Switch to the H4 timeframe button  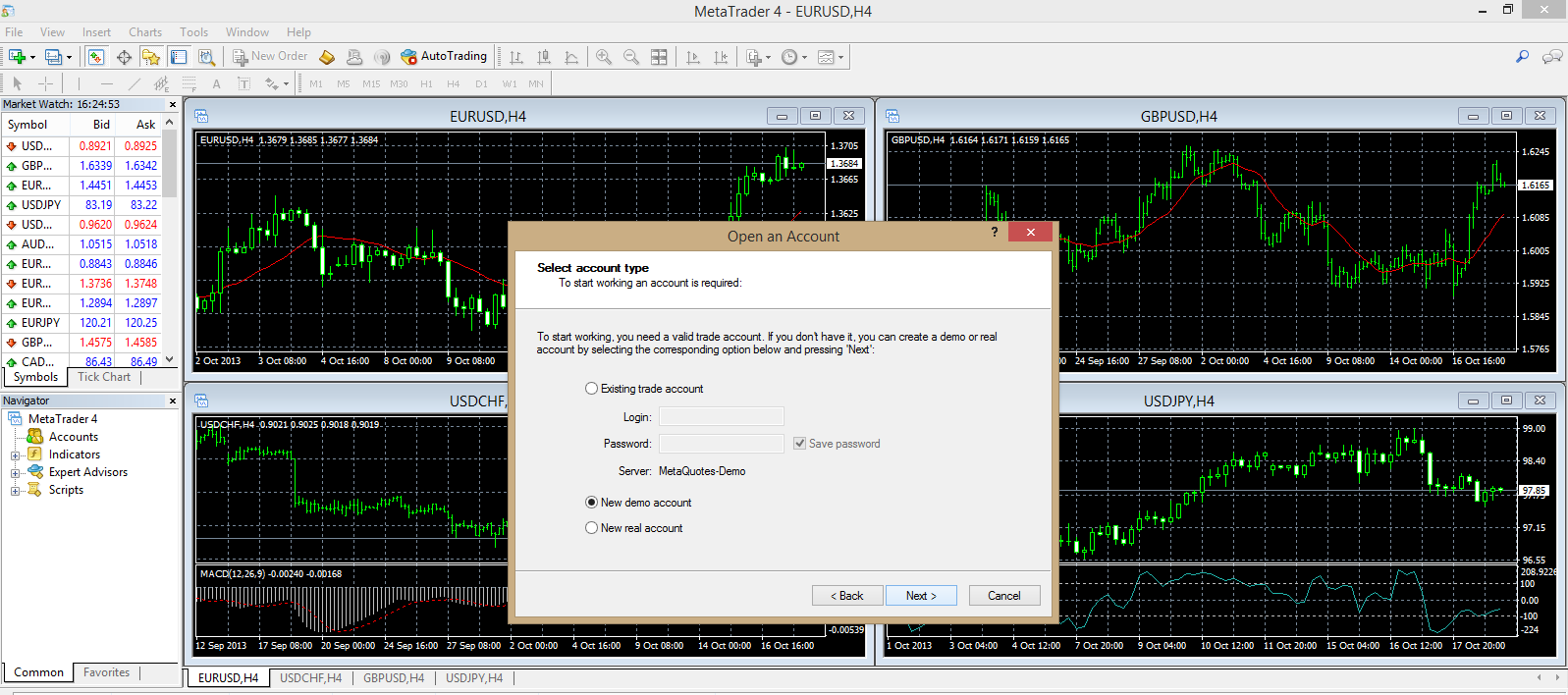[454, 83]
